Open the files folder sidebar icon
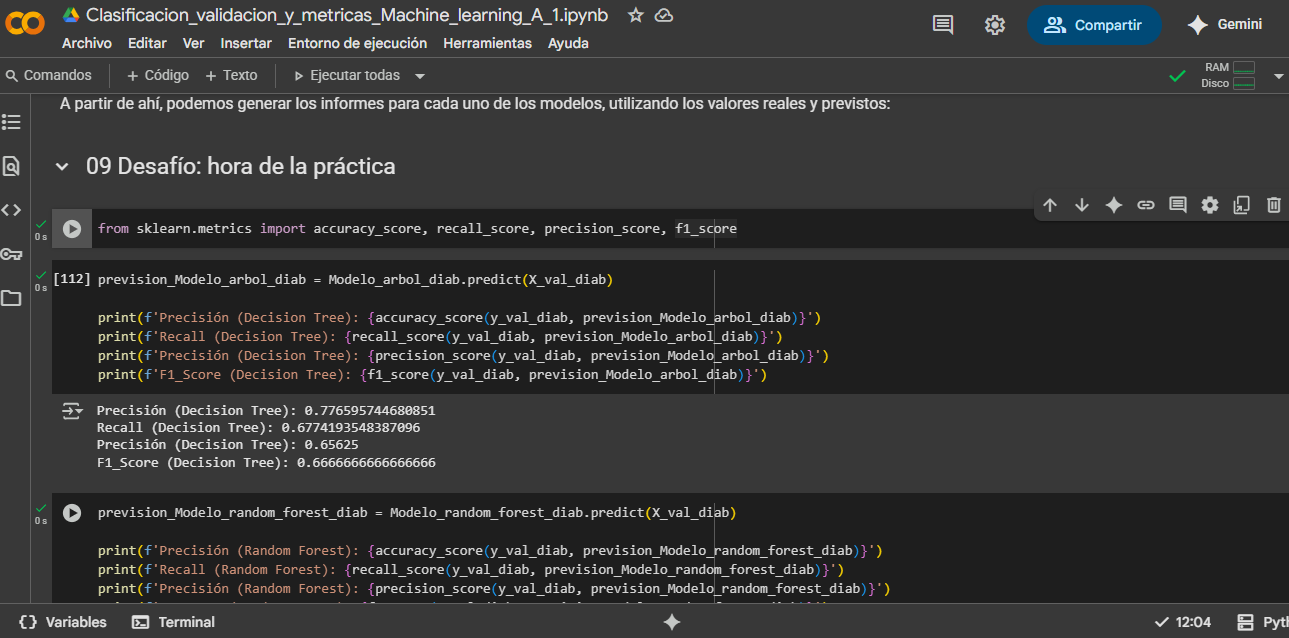 pyautogui.click(x=11, y=298)
